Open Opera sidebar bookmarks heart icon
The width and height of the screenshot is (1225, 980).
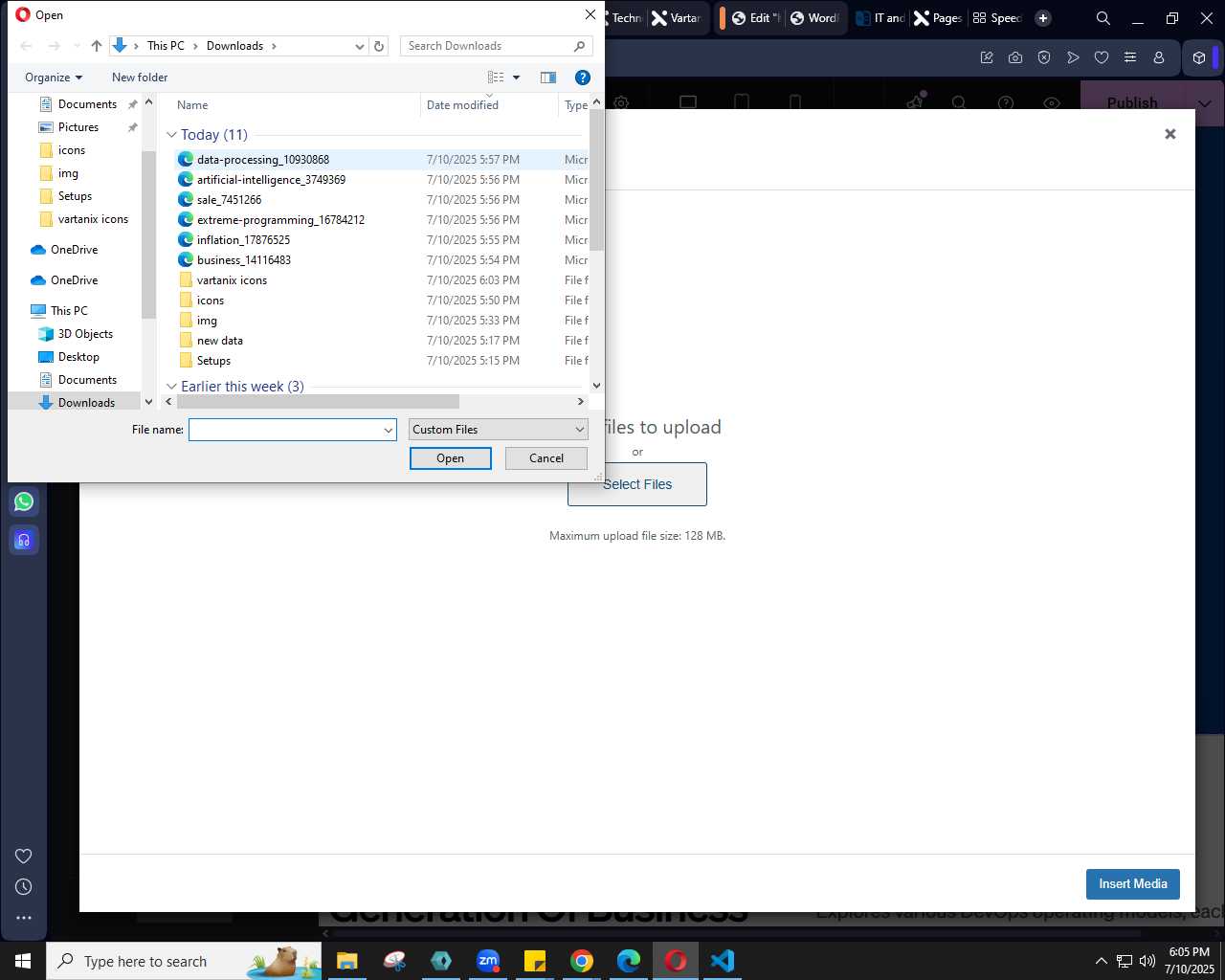pyautogui.click(x=24, y=856)
